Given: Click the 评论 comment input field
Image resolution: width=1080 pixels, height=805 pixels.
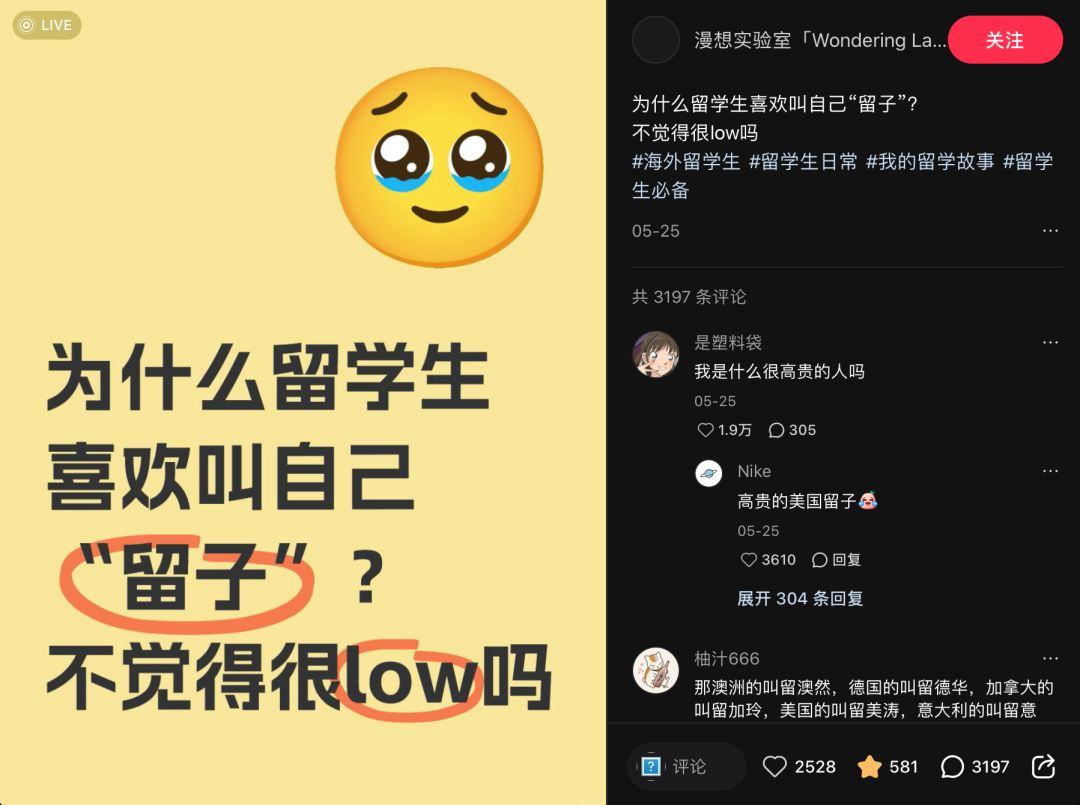Looking at the screenshot, I should pyautogui.click(x=687, y=766).
